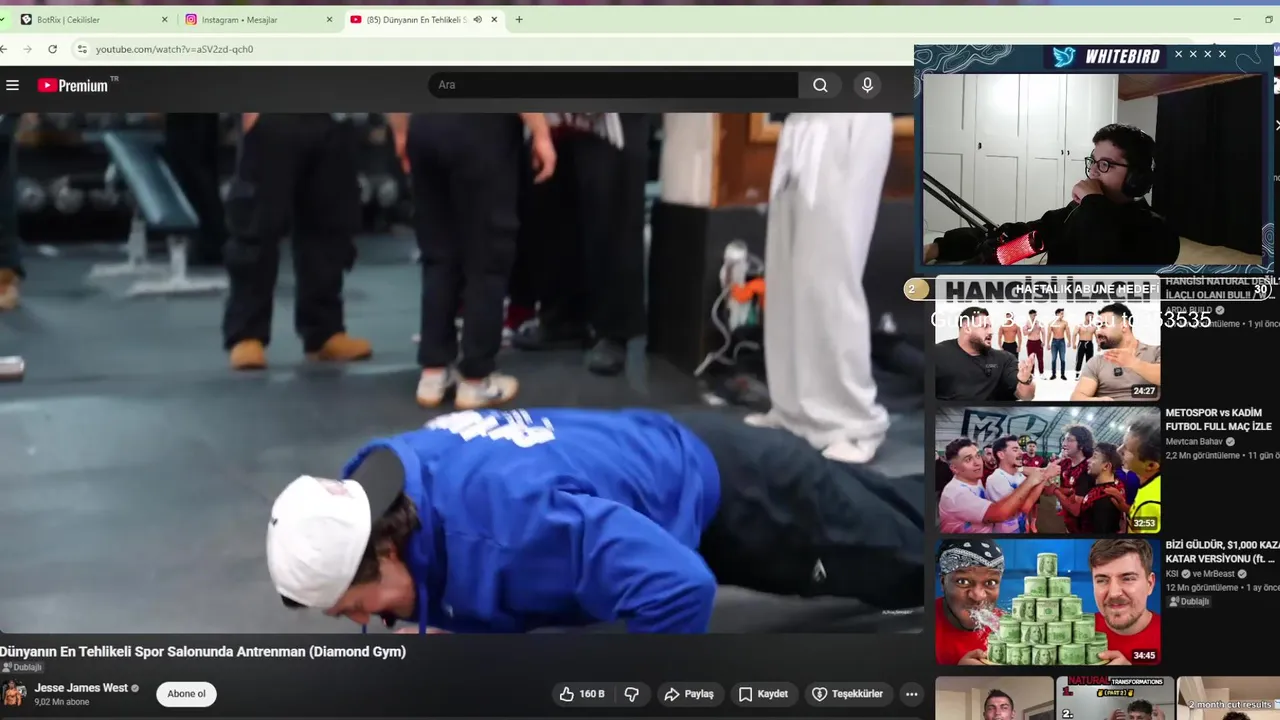Reload the YouTube page
This screenshot has height=720, width=1280.
[53, 49]
